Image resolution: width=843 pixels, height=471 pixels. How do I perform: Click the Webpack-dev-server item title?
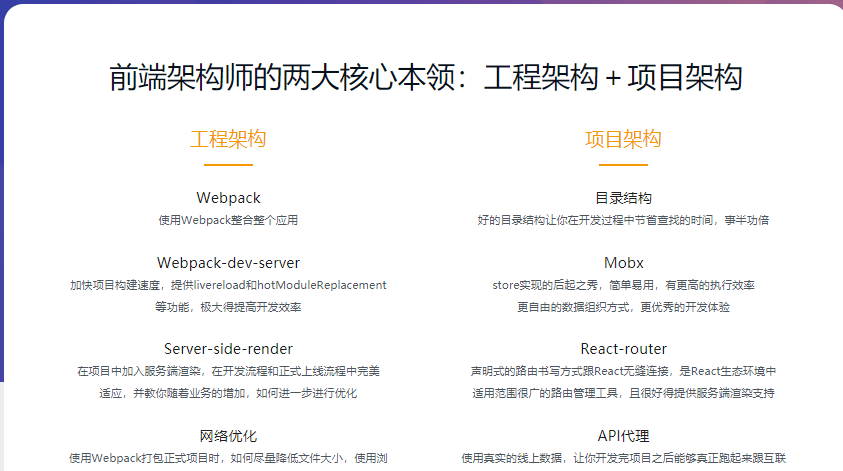228,263
